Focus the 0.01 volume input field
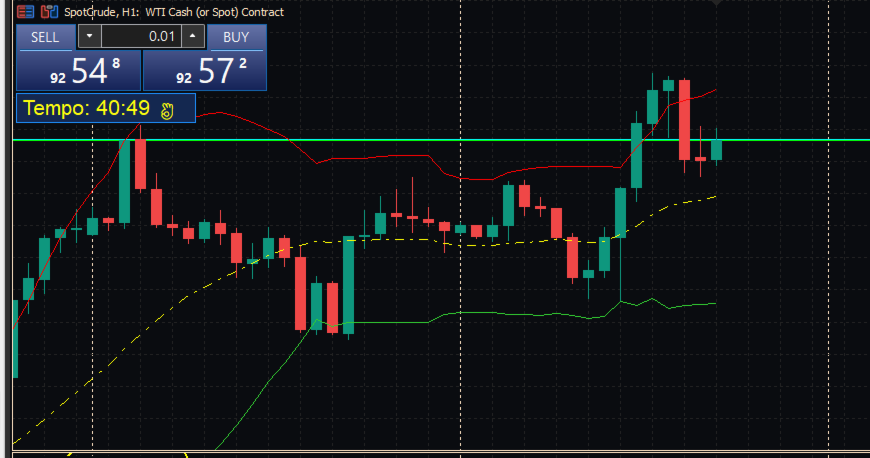The height and width of the screenshot is (458, 870). coord(141,37)
